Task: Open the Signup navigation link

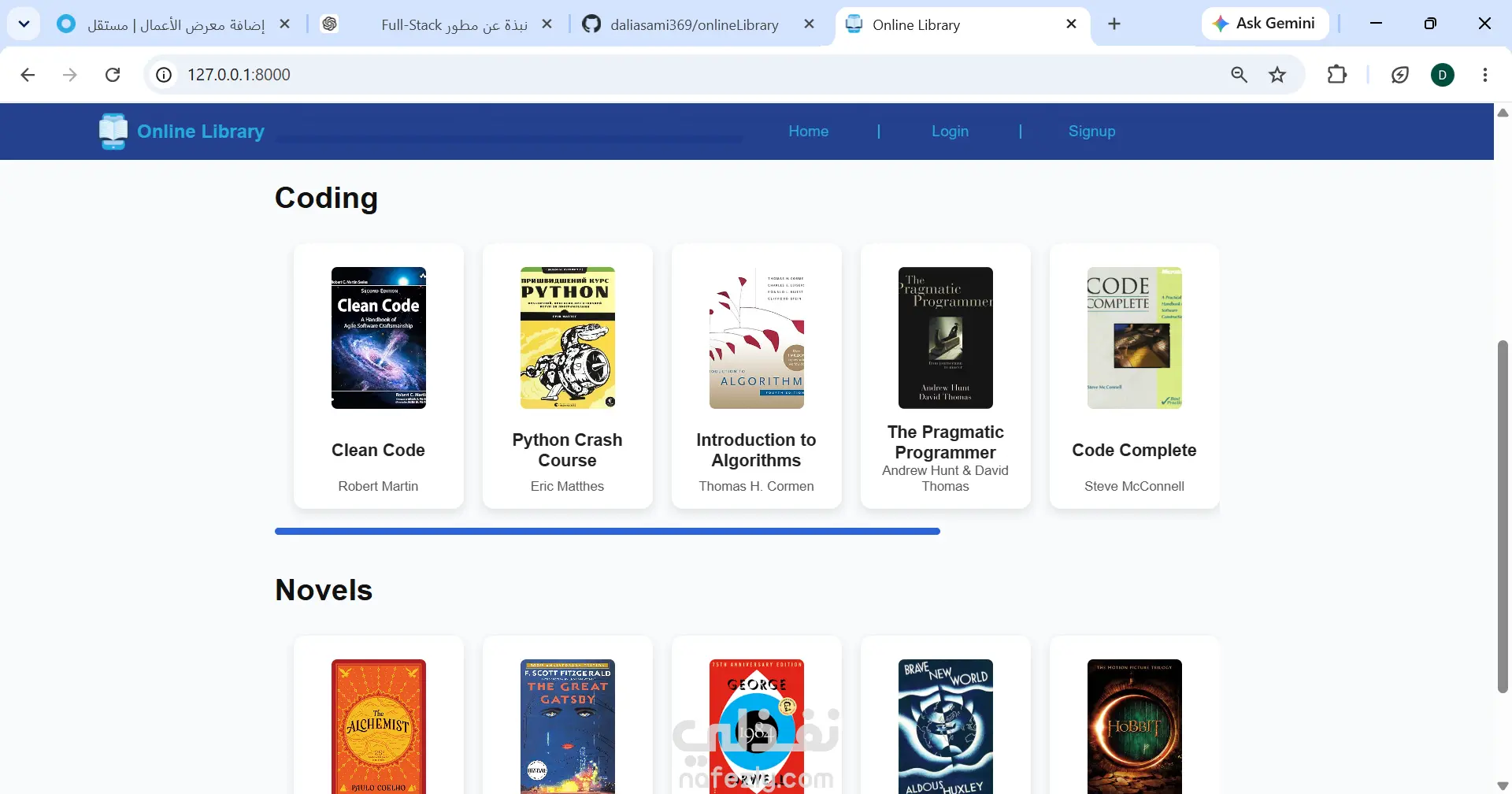Action: (1092, 132)
